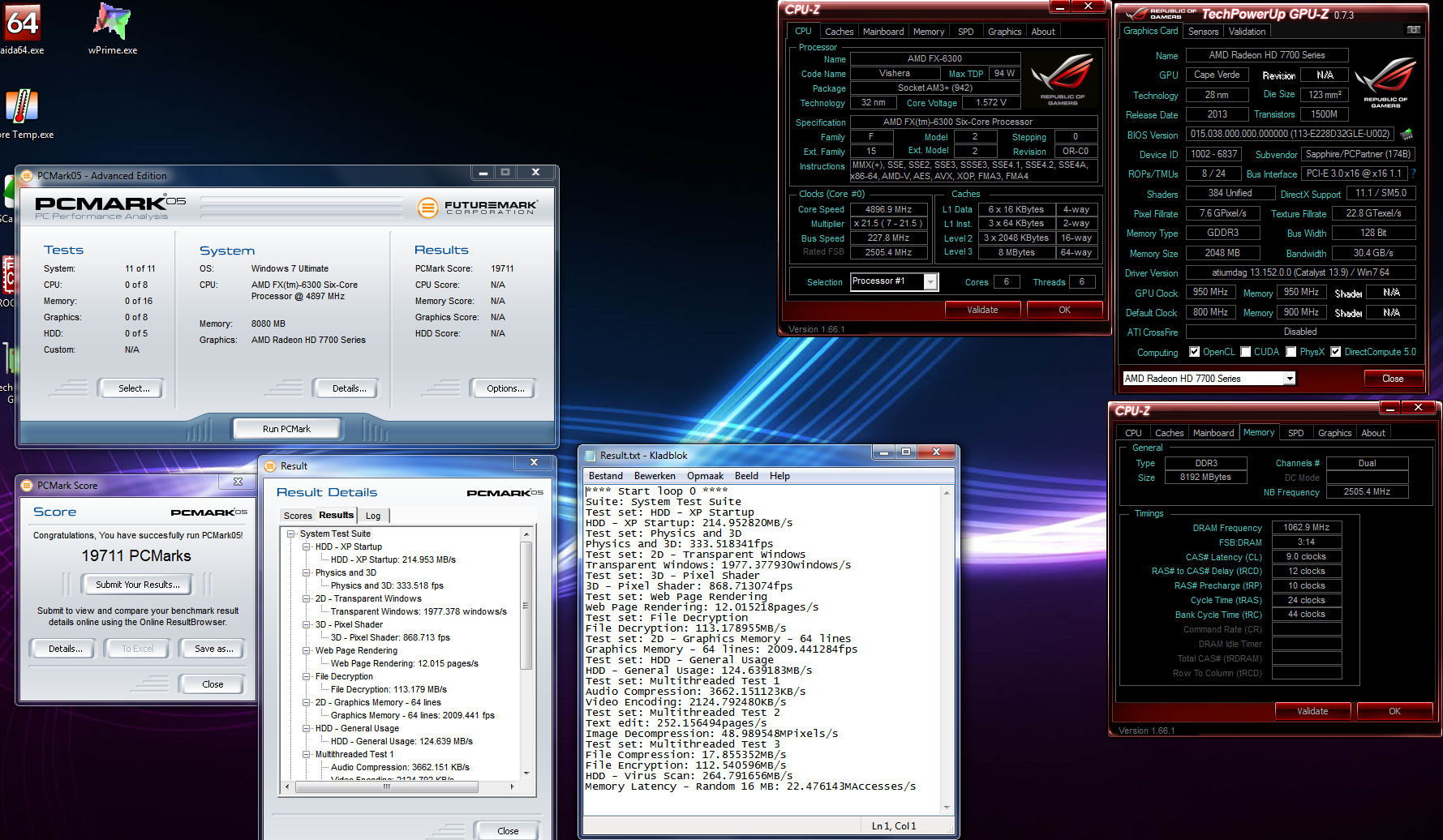Click Save as... in PCMark Score
This screenshot has height=840, width=1443.
(213, 649)
